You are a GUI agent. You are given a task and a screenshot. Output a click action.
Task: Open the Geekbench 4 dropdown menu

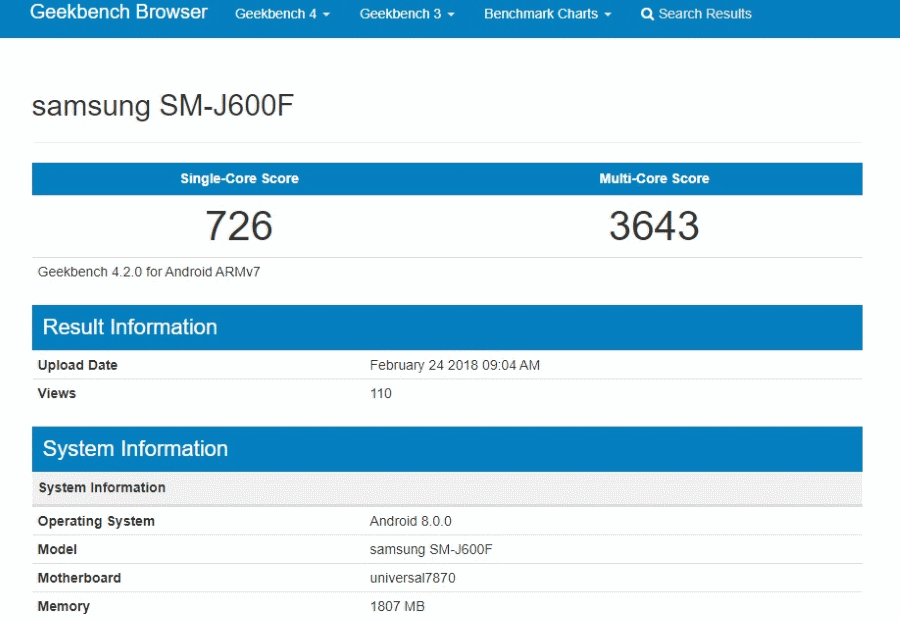coord(282,14)
